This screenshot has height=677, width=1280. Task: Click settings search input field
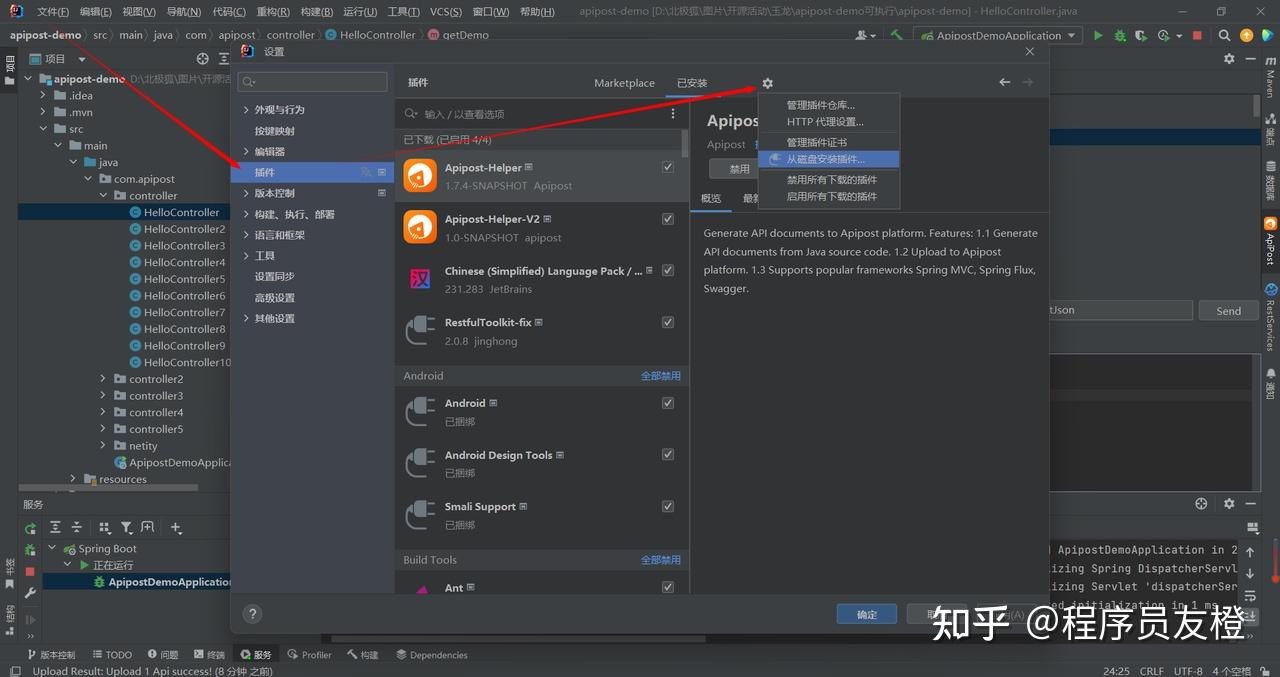click(313, 82)
